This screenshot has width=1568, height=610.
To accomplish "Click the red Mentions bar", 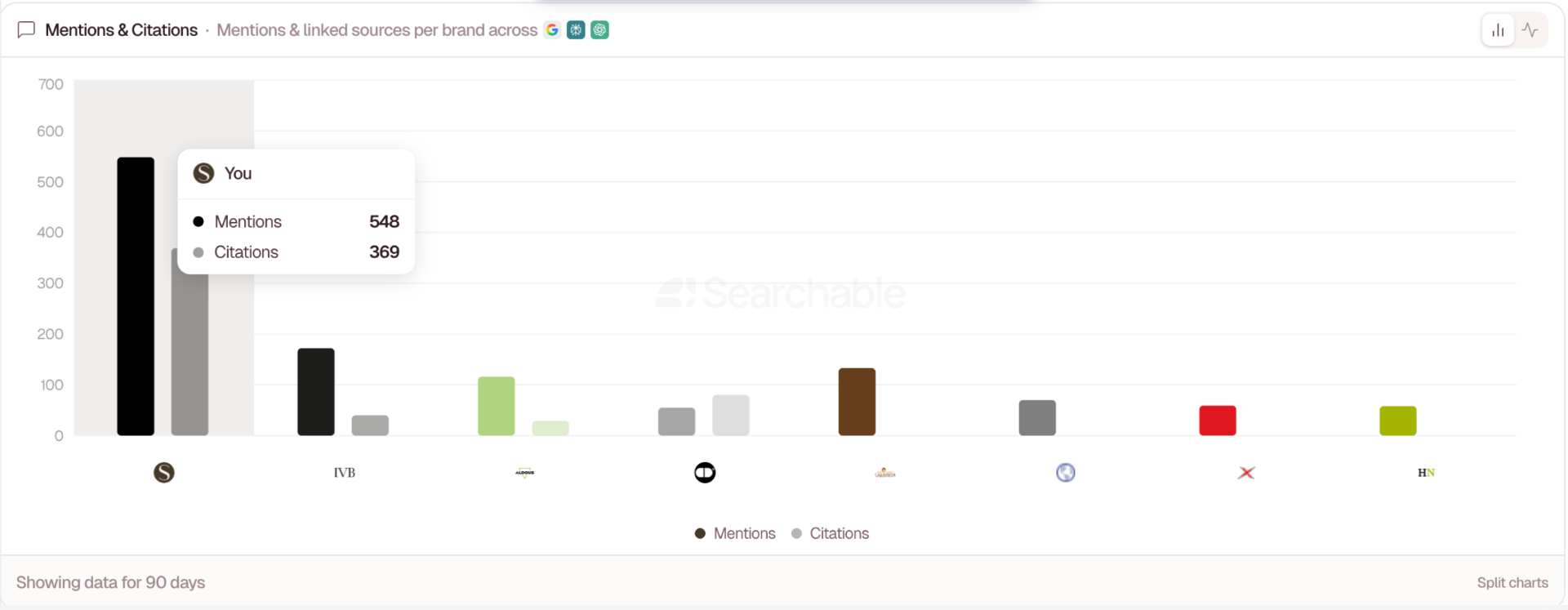I will [x=1218, y=421].
